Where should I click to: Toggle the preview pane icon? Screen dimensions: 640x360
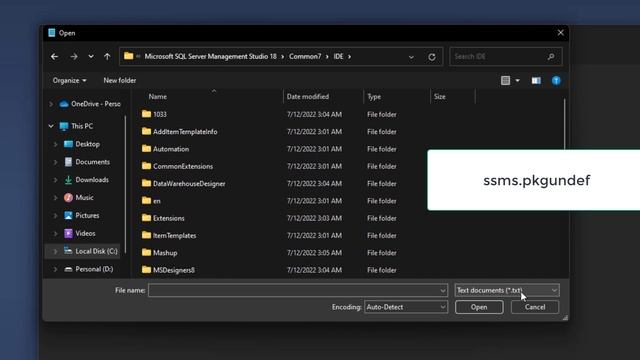pos(536,80)
